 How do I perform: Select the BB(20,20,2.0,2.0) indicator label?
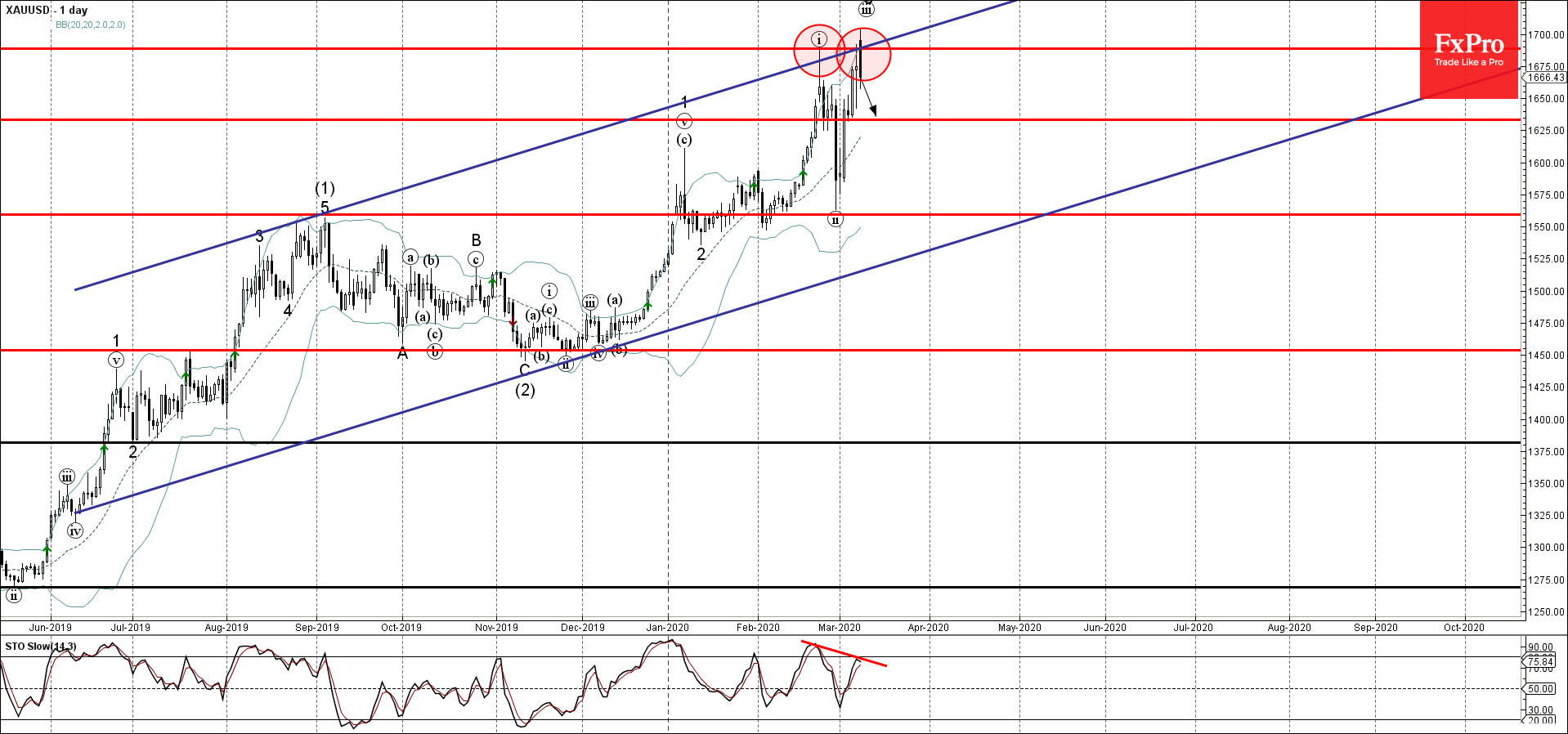(x=91, y=25)
